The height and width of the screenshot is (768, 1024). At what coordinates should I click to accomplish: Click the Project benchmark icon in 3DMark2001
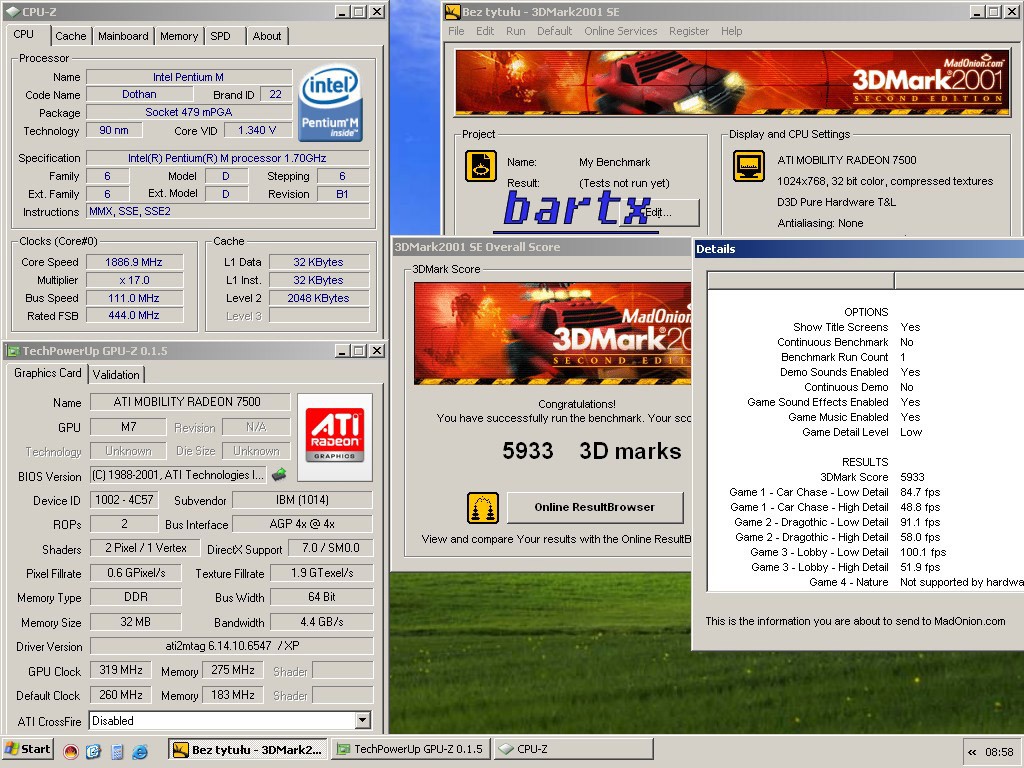click(x=481, y=166)
